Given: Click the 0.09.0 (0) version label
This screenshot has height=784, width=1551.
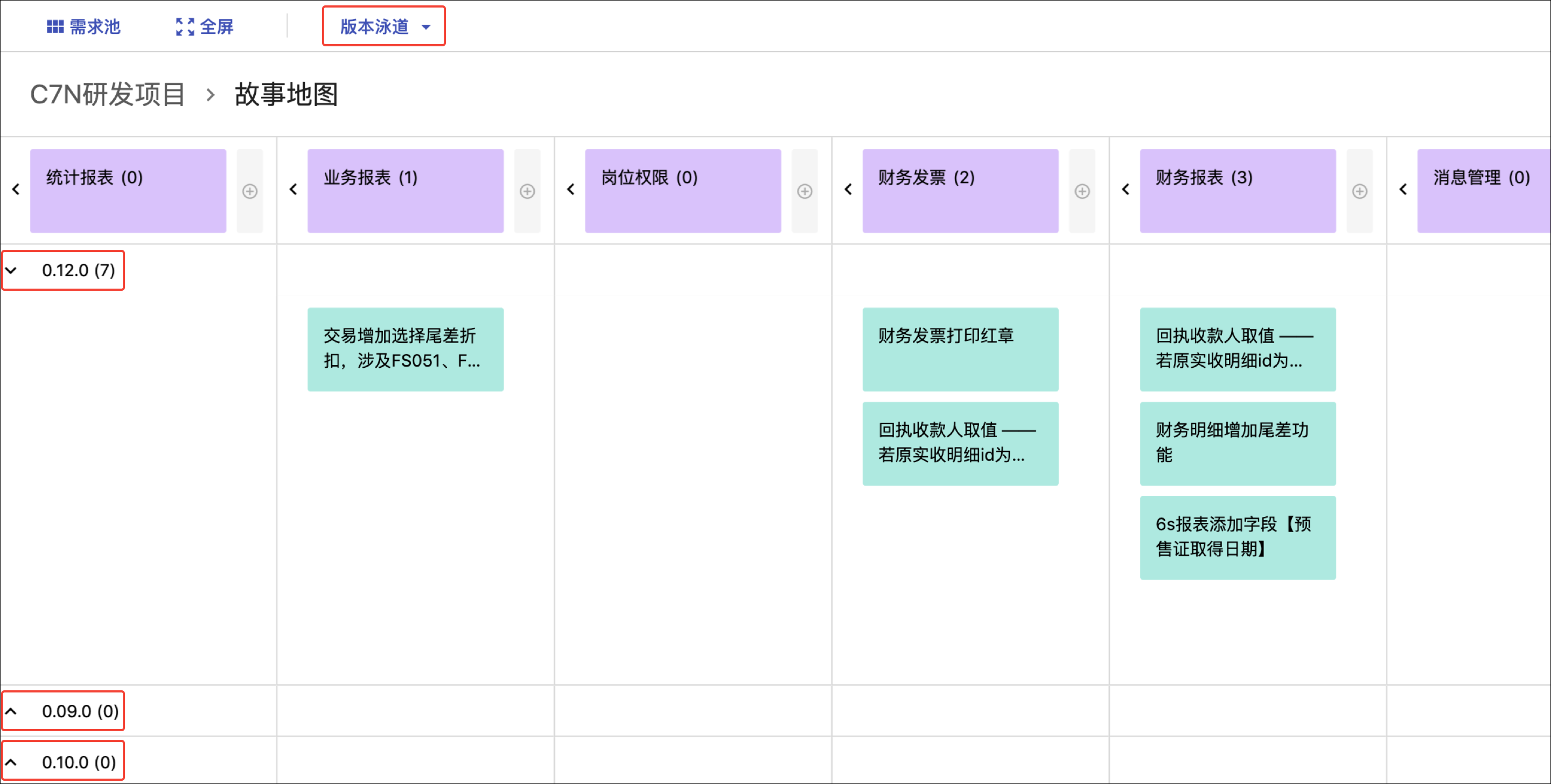Looking at the screenshot, I should point(80,711).
